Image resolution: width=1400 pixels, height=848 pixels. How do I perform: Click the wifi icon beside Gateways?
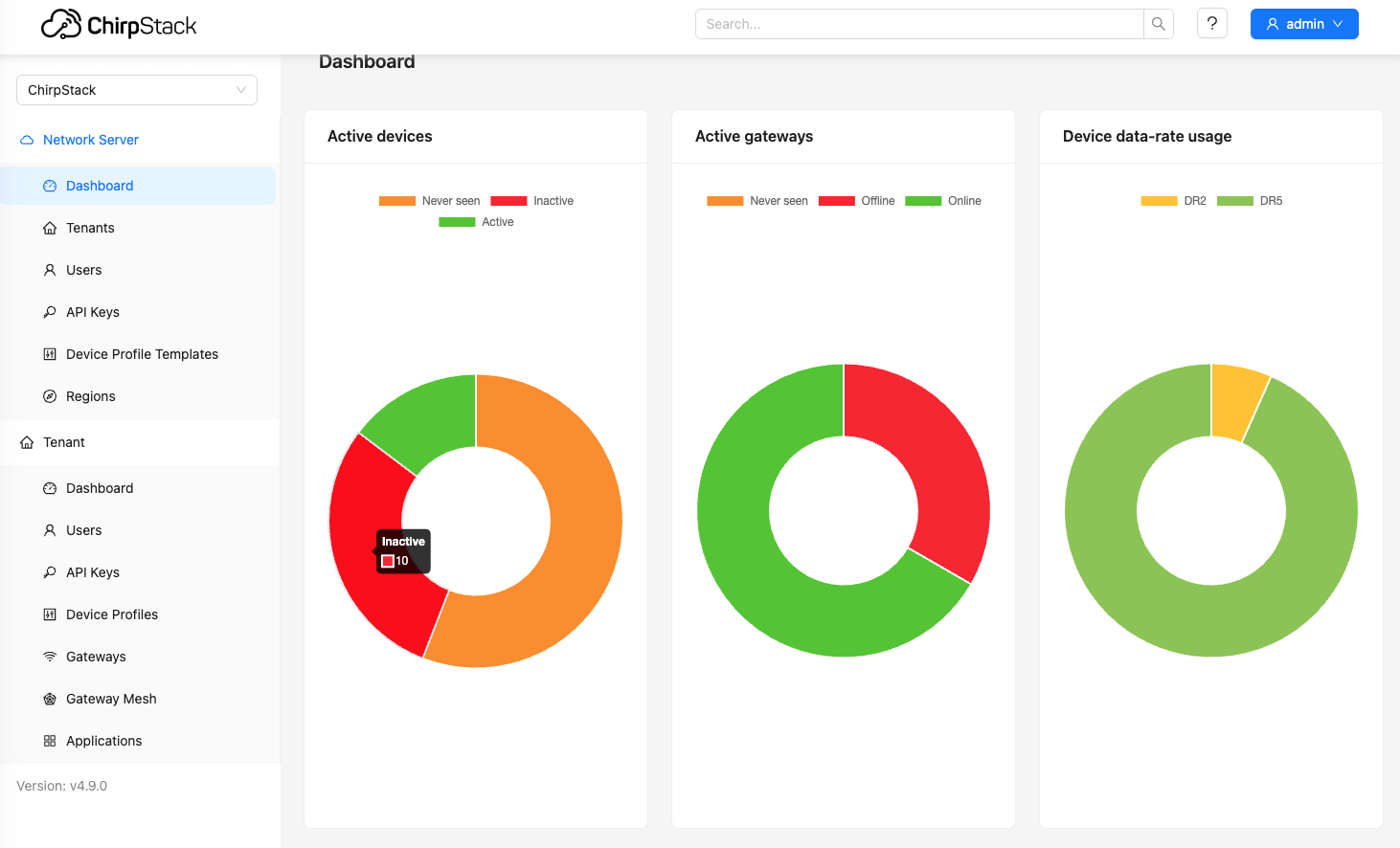pos(50,657)
